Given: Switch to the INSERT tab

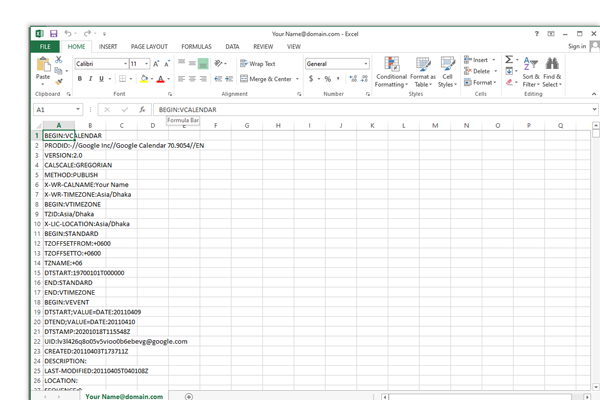Looking at the screenshot, I should tap(108, 47).
